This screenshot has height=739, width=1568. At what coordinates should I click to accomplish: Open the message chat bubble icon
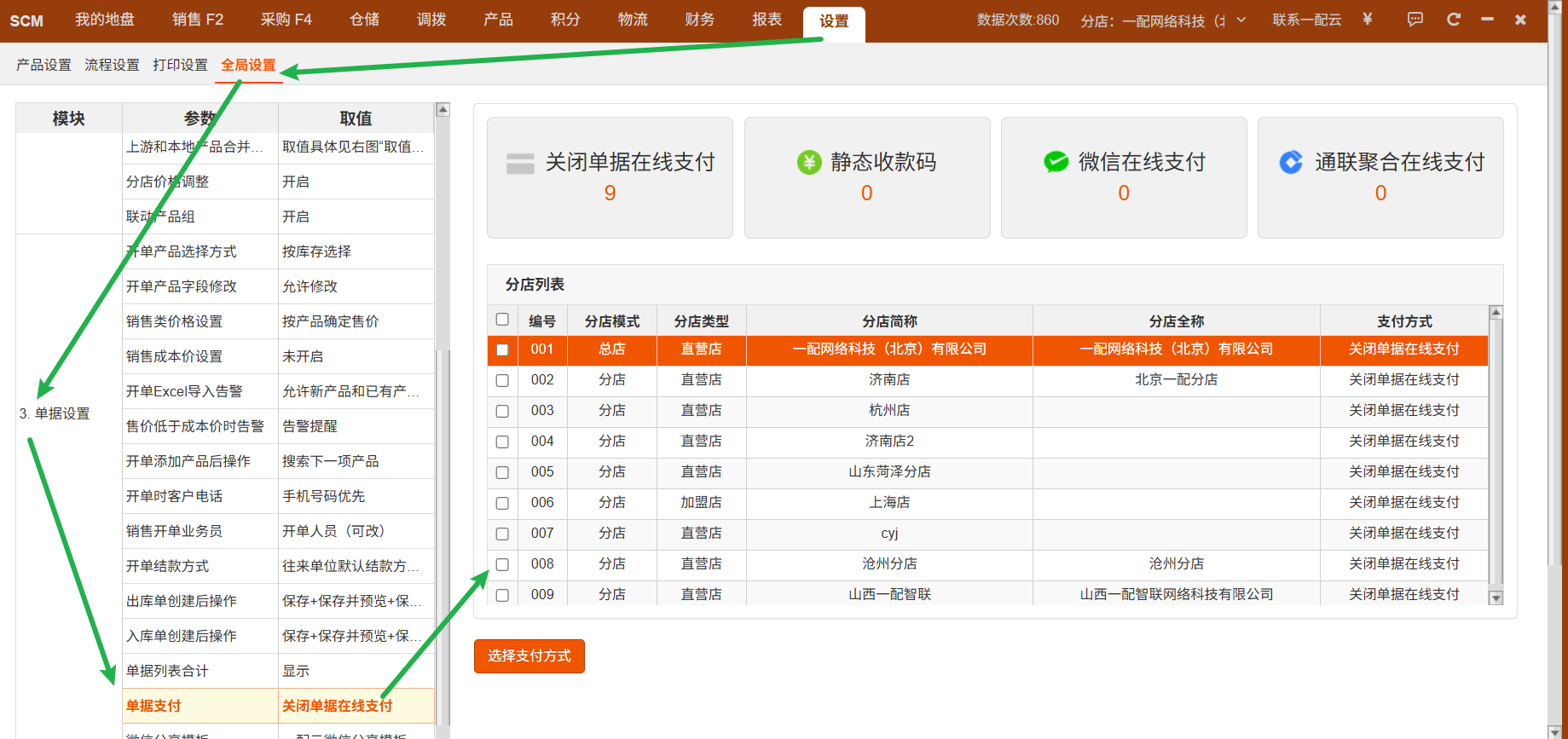1415,20
